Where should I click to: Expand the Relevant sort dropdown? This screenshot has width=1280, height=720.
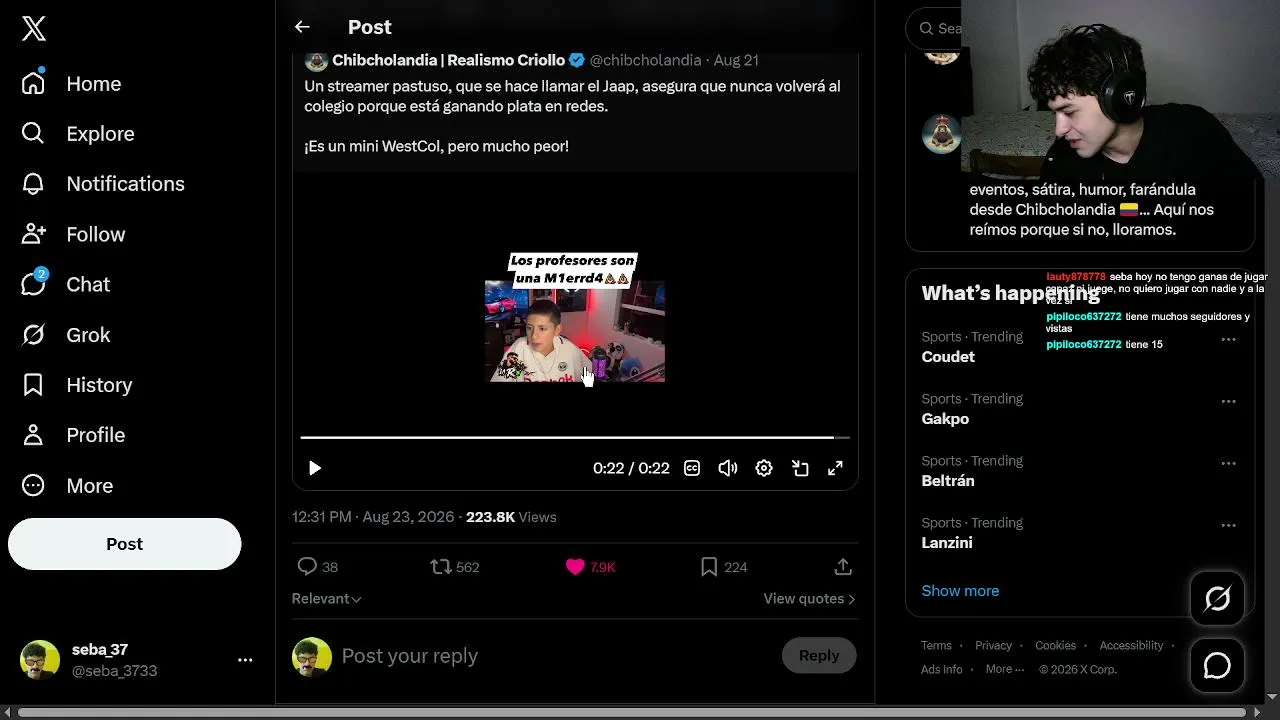327,599
